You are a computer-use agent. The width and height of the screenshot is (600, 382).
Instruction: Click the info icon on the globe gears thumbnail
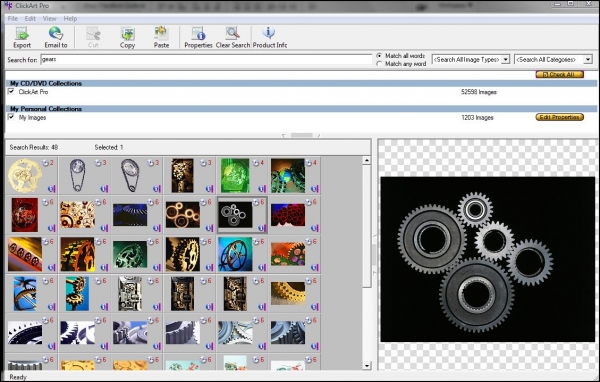[314, 189]
